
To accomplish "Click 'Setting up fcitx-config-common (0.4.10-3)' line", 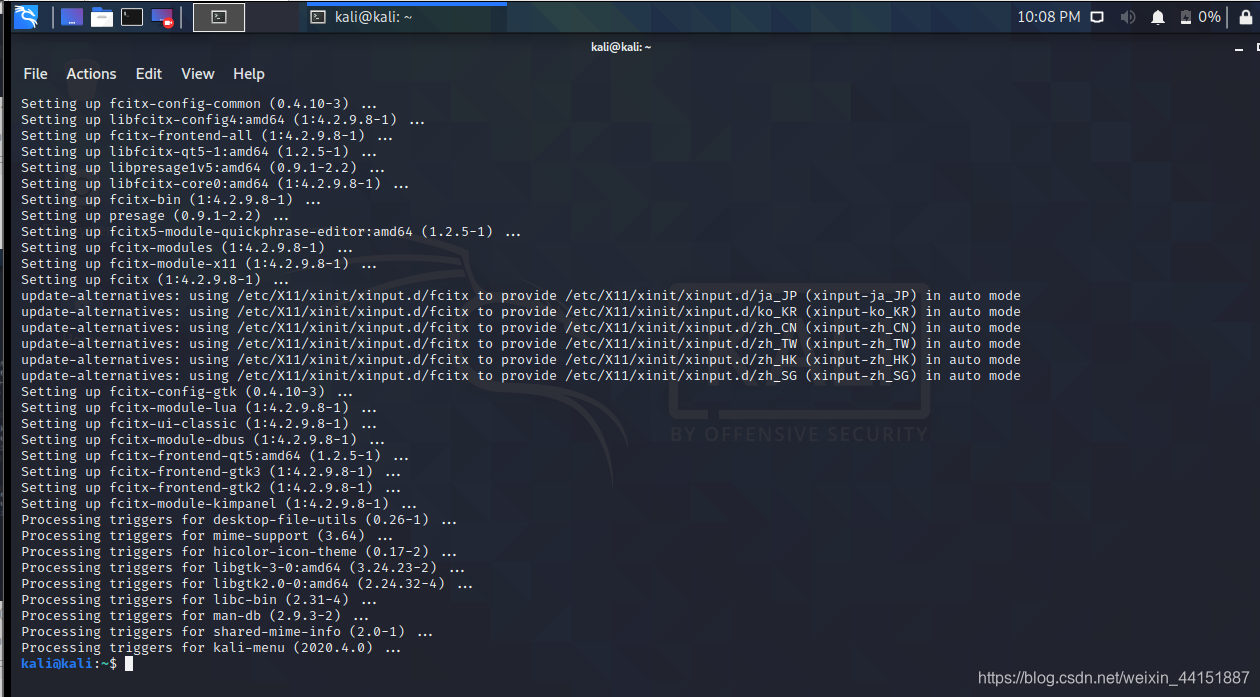I will (x=199, y=104).
